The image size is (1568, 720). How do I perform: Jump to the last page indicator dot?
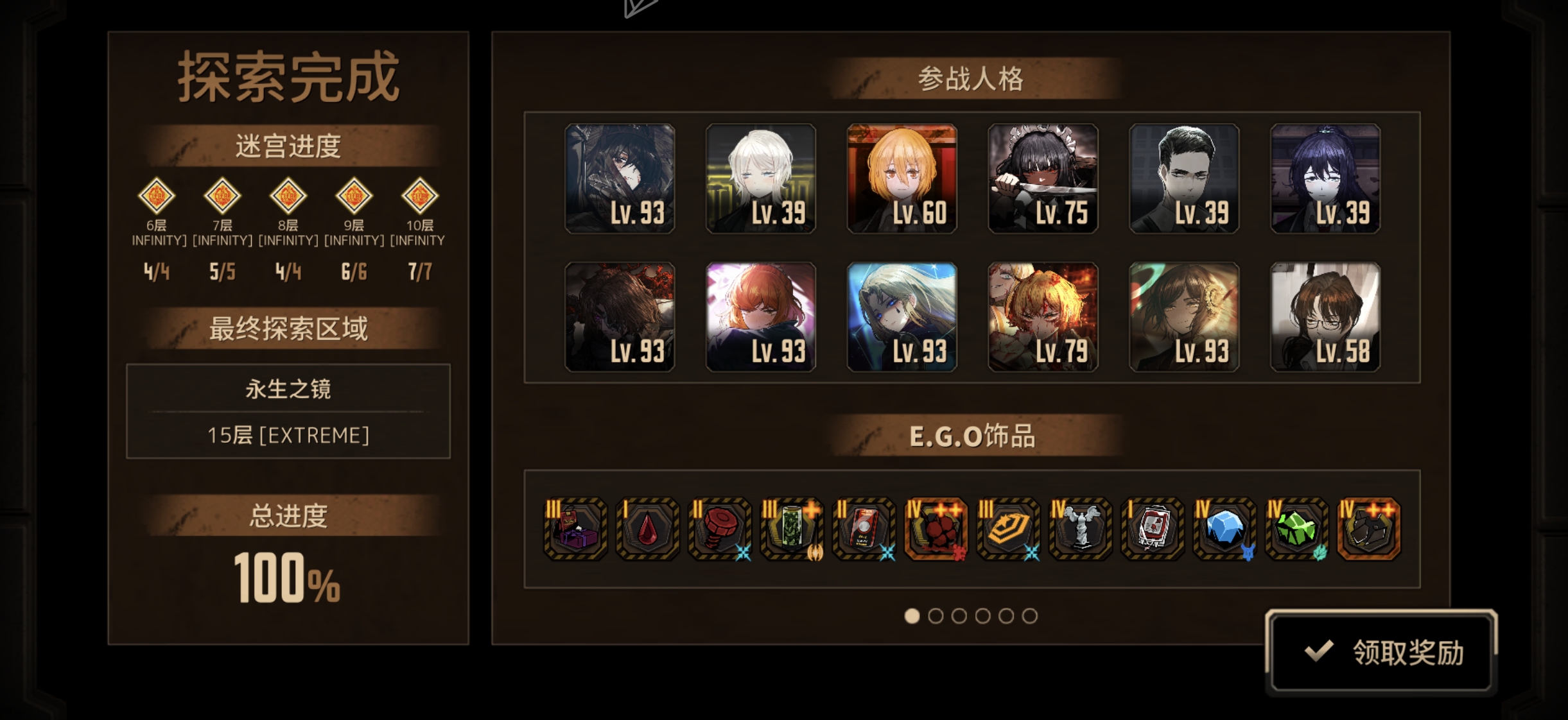[x=1030, y=616]
